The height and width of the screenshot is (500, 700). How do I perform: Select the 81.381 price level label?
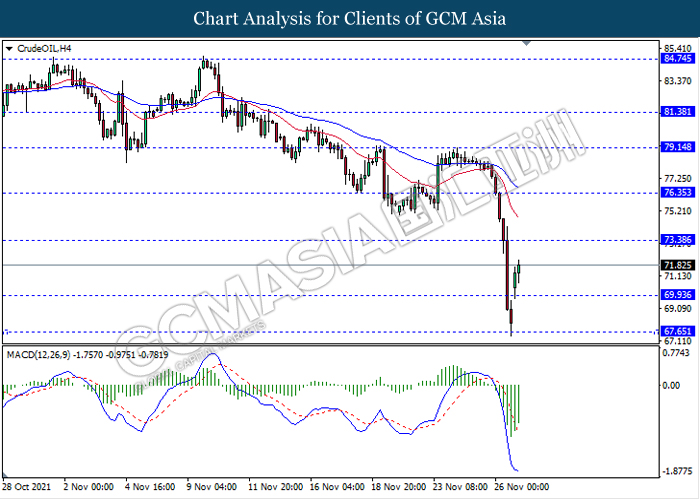pyautogui.click(x=677, y=112)
